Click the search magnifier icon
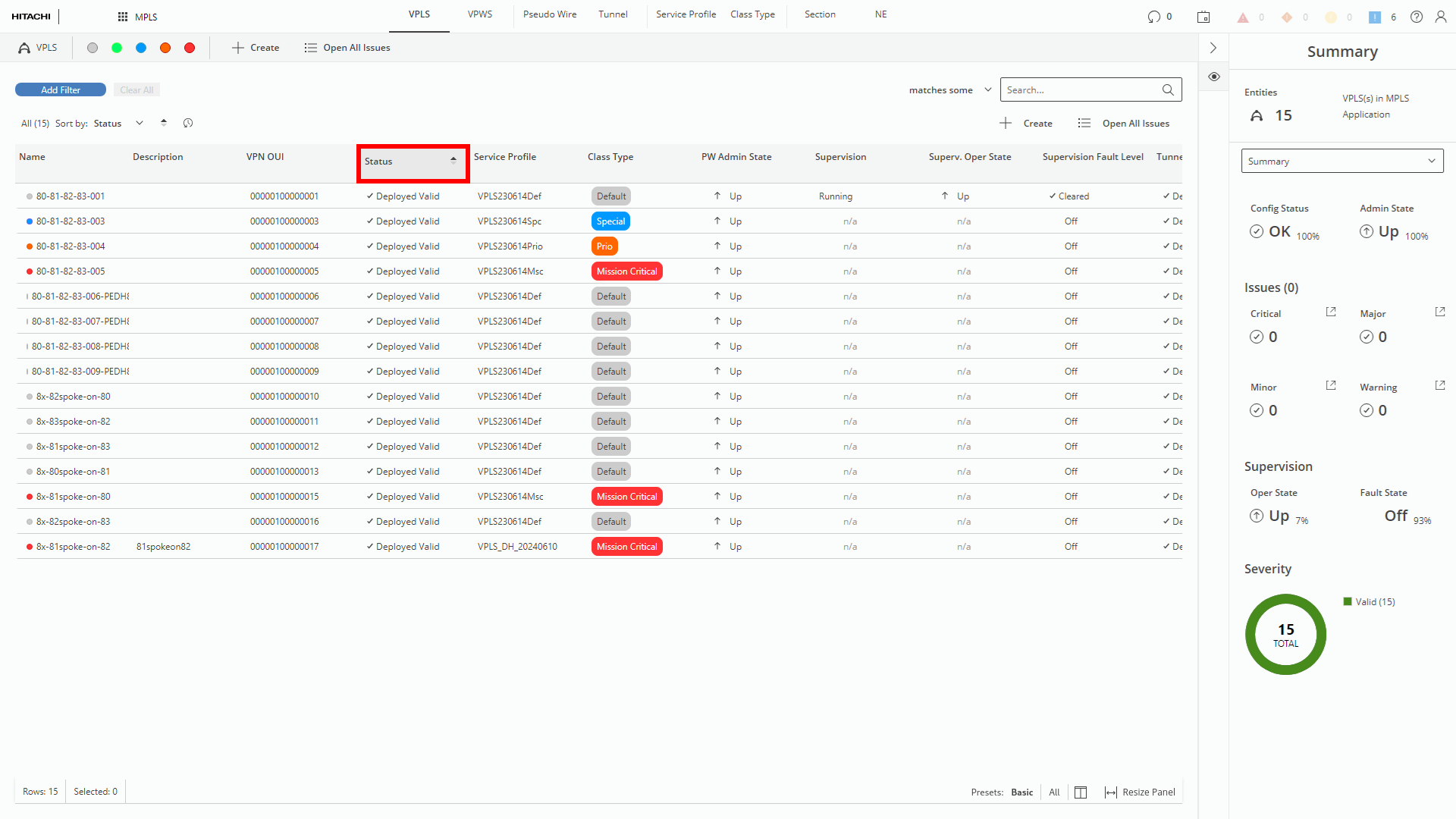This screenshot has height=819, width=1456. pos(1168,89)
